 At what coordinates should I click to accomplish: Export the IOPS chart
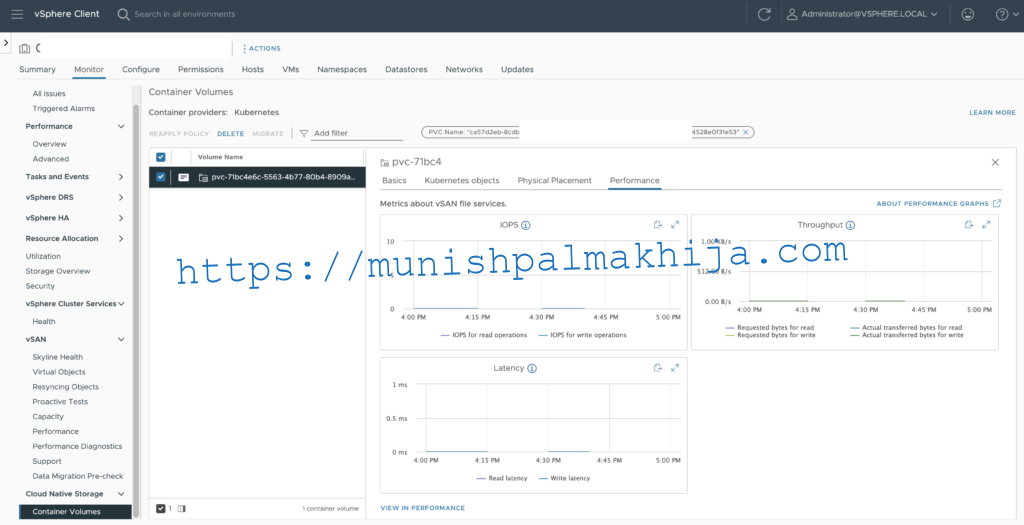[x=658, y=225]
